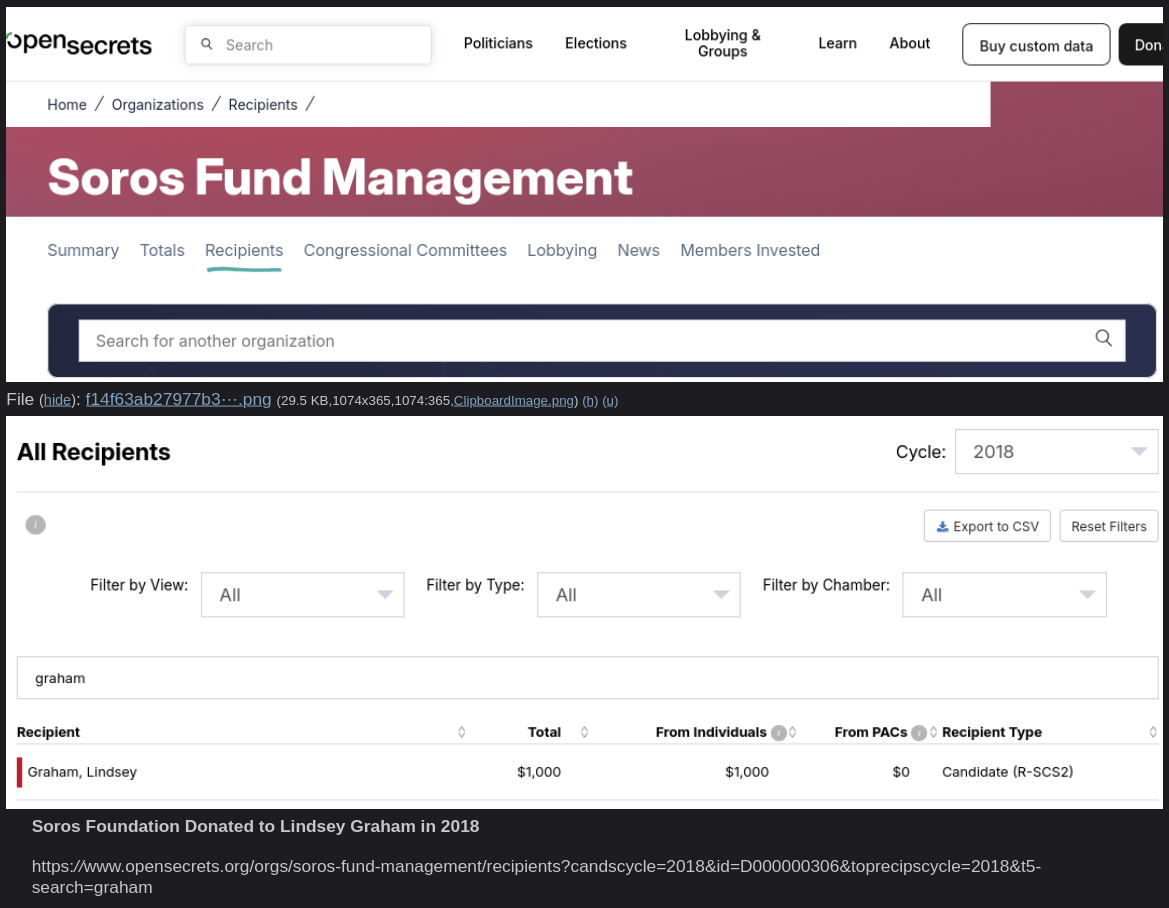Click the (u) link after file info
This screenshot has height=908, width=1169.
pos(610,400)
